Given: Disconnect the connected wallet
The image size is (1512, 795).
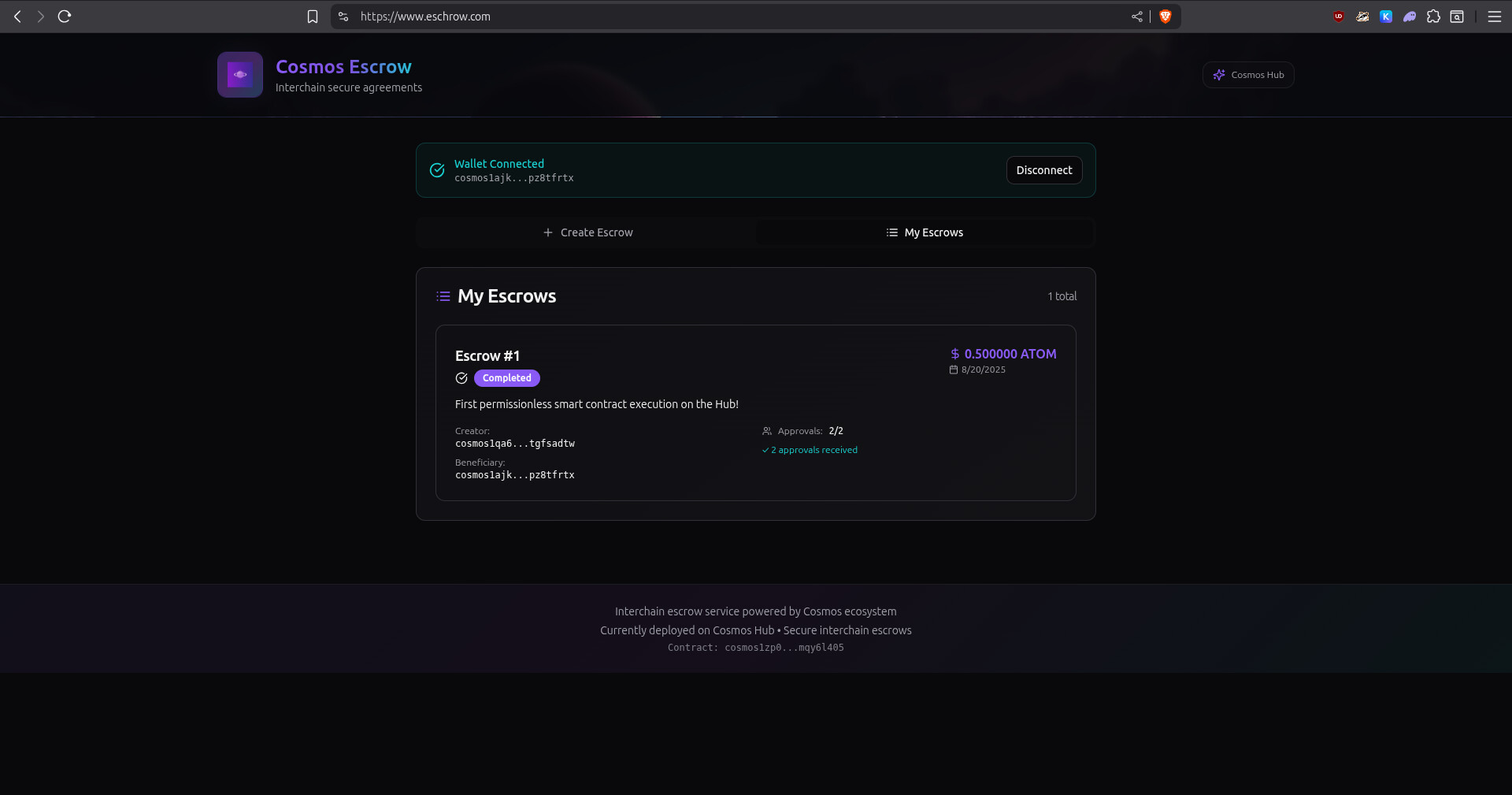Looking at the screenshot, I should [x=1044, y=170].
